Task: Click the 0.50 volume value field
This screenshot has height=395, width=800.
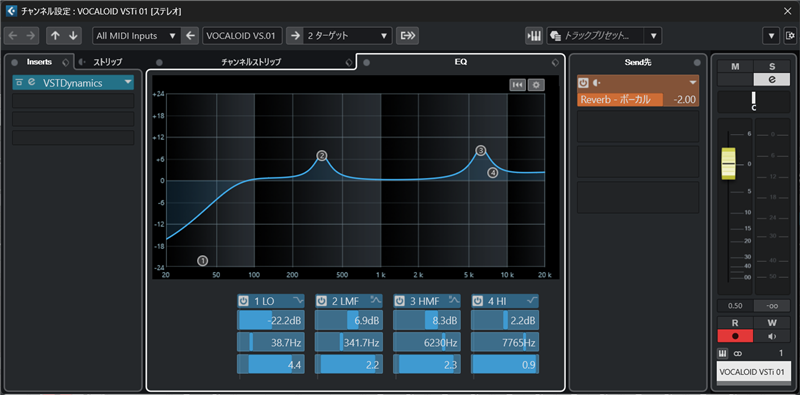Action: pos(735,306)
